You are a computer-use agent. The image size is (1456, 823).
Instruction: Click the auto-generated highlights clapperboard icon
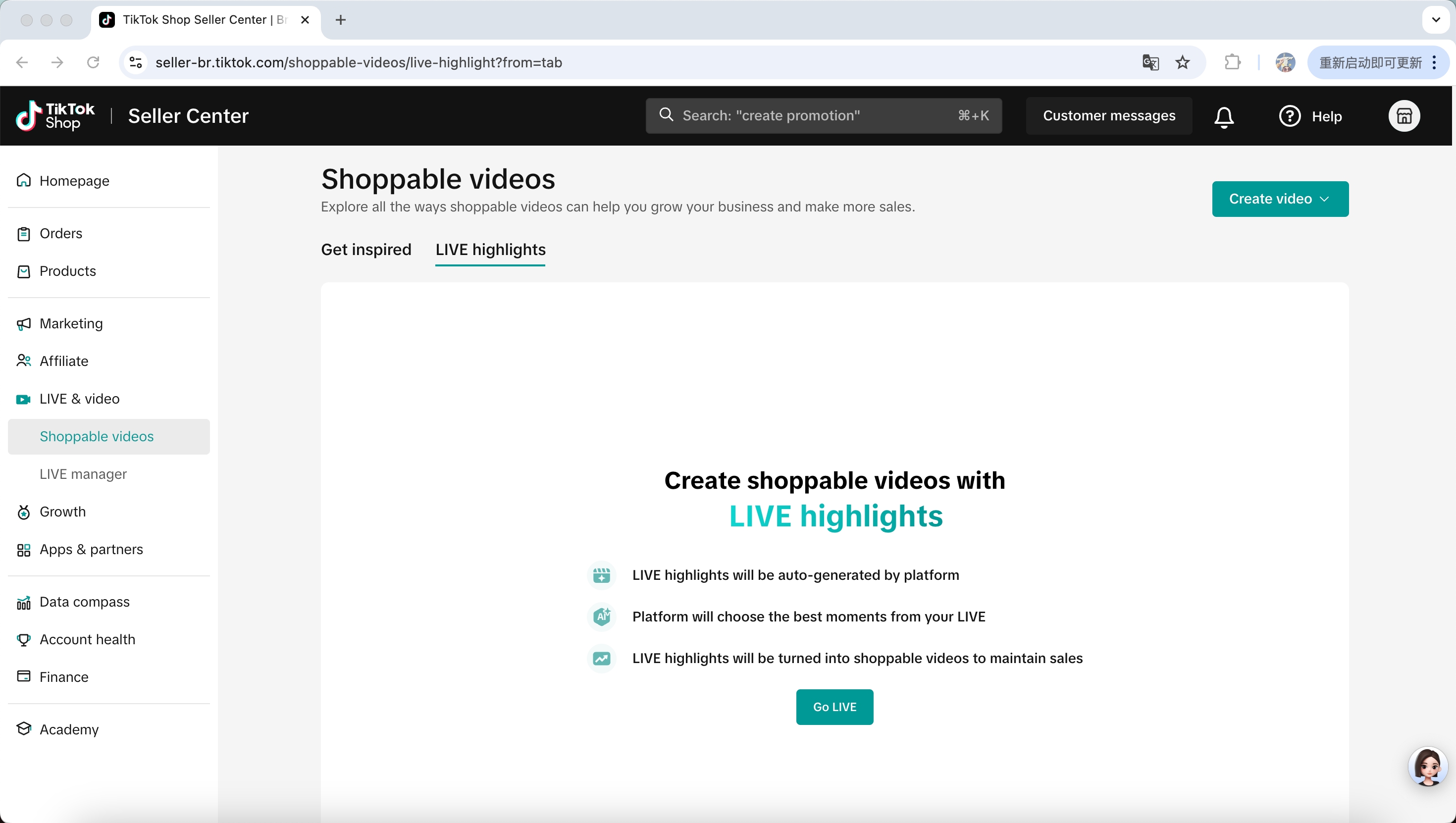601,575
